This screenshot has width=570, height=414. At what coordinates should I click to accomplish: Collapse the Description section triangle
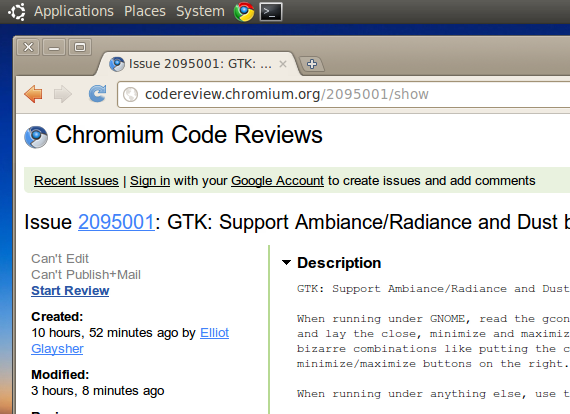pos(286,262)
